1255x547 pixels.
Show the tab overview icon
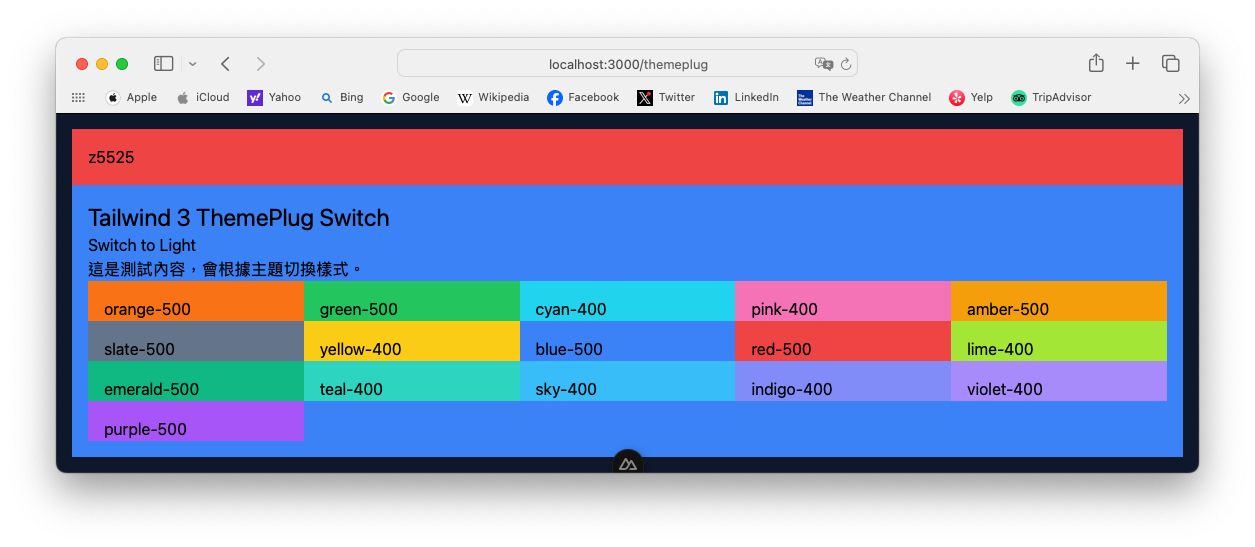pos(1170,64)
